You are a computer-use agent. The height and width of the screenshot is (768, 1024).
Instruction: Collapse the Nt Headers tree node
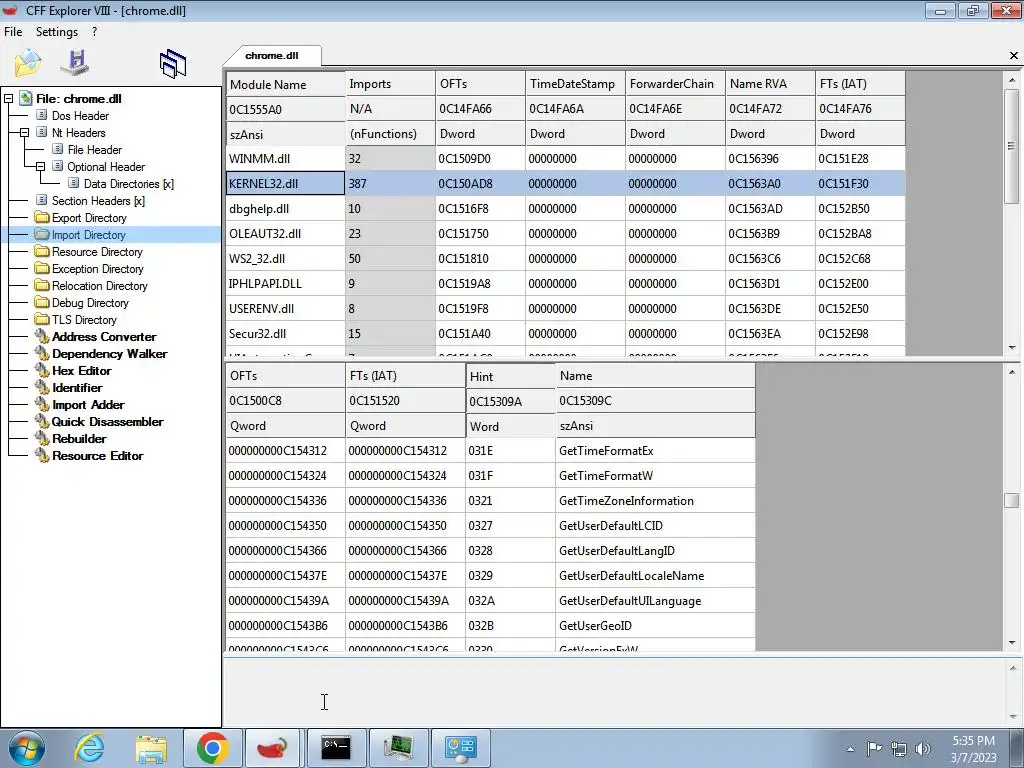tap(24, 133)
